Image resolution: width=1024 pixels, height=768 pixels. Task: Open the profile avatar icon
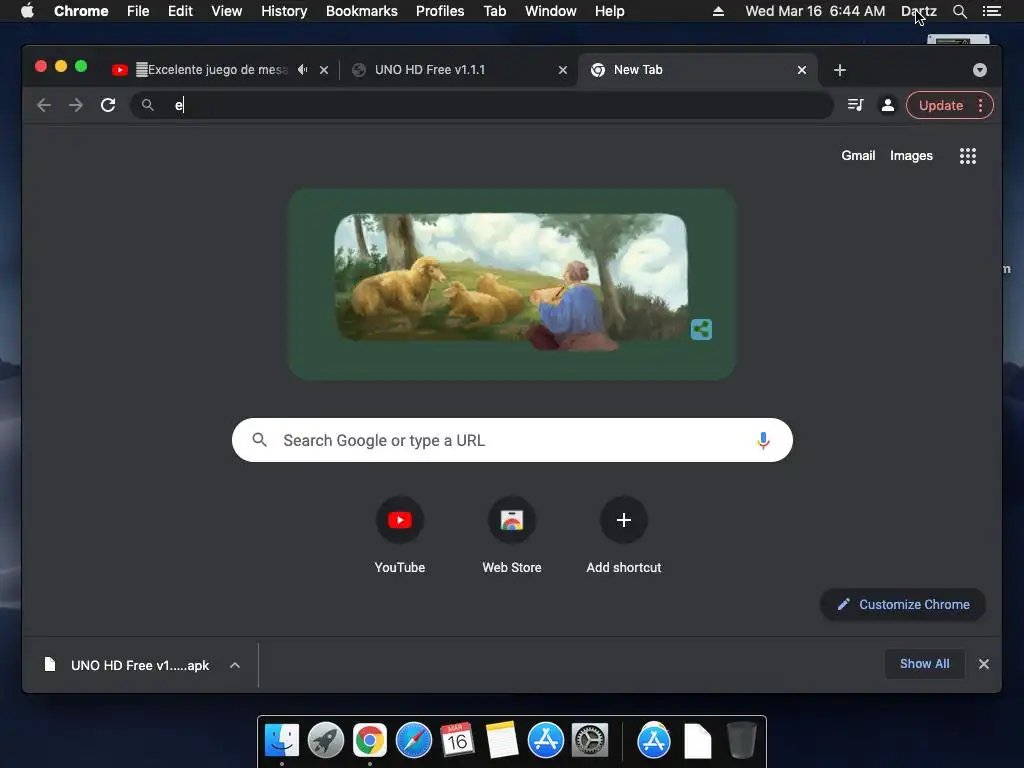(x=888, y=105)
